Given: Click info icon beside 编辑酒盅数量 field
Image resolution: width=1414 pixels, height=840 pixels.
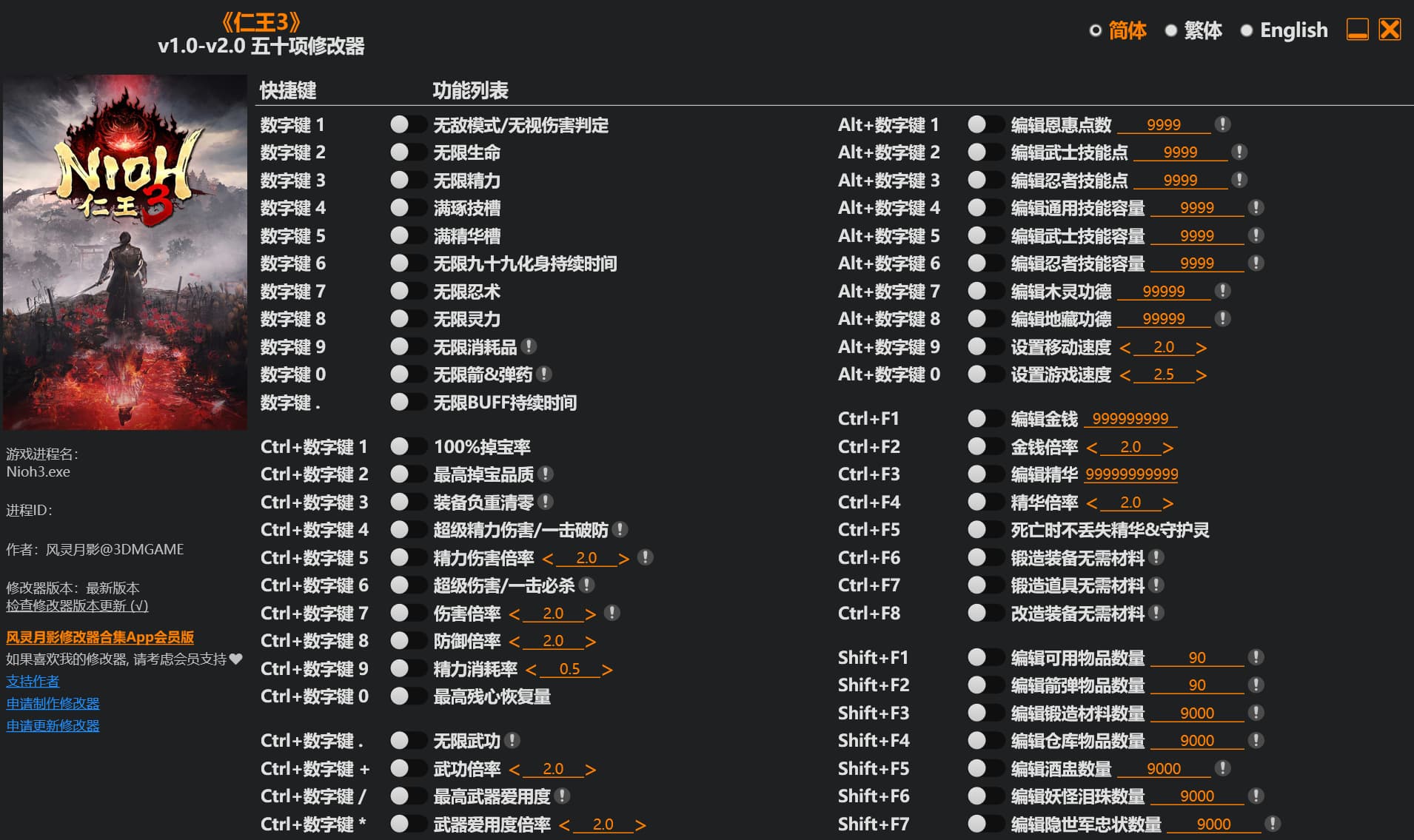Looking at the screenshot, I should (x=1223, y=768).
